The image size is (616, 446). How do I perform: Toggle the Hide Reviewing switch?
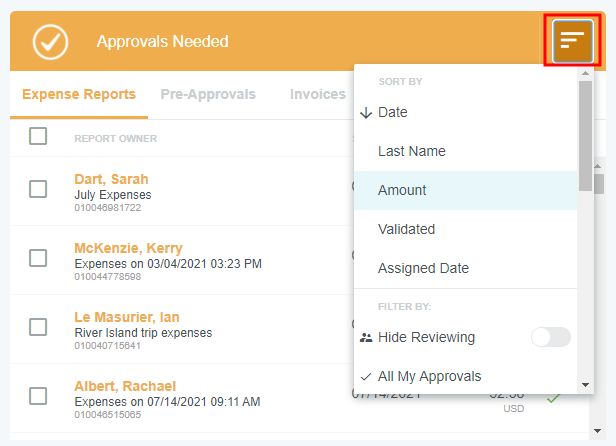tap(550, 337)
